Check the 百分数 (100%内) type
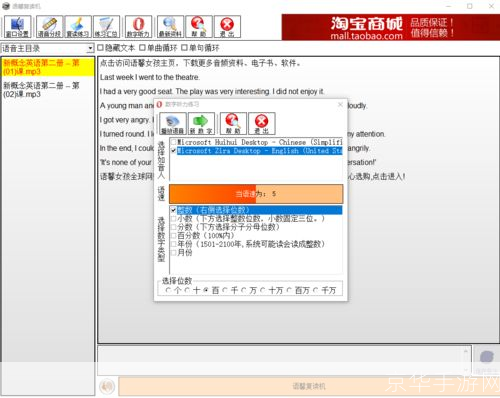Screen dimensions: 500x398 (x=173, y=236)
